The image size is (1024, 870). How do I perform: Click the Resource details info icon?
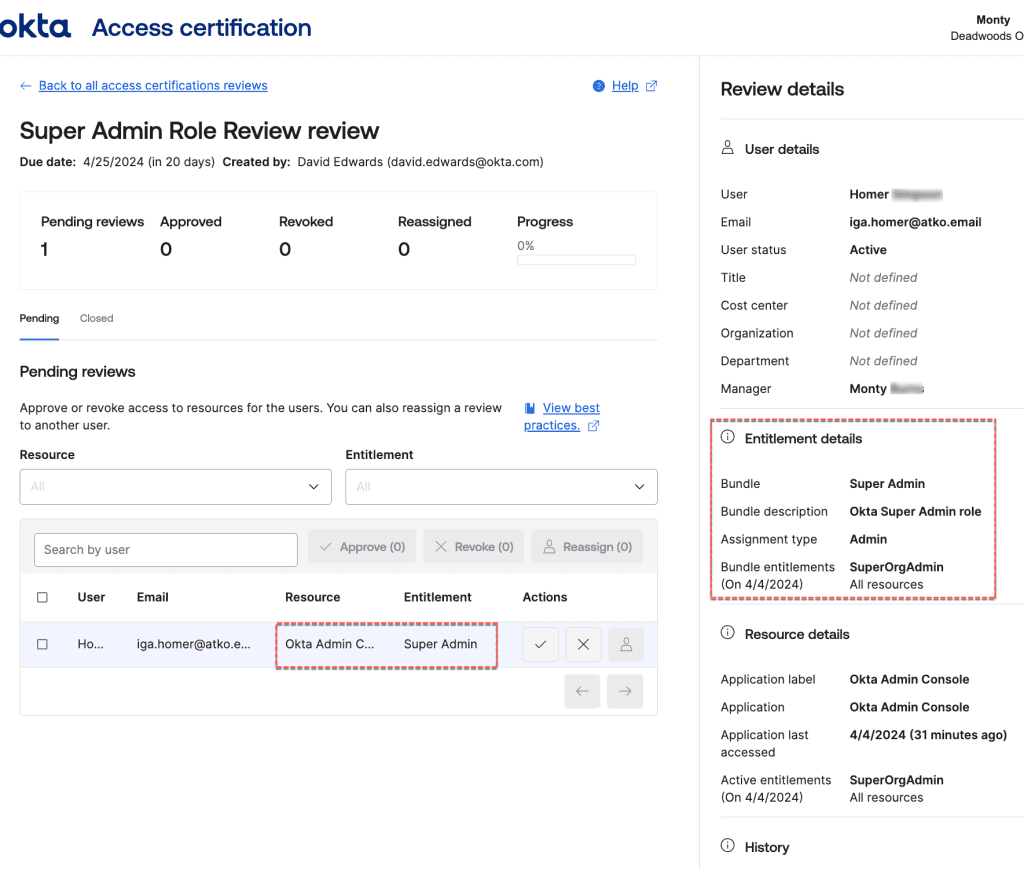[728, 634]
